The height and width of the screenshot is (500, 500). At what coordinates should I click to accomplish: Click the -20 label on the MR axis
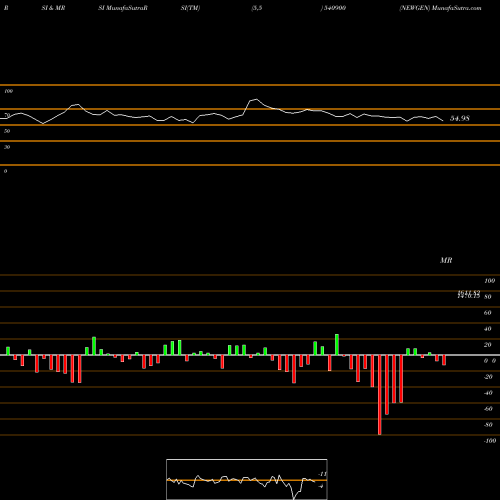[488, 377]
